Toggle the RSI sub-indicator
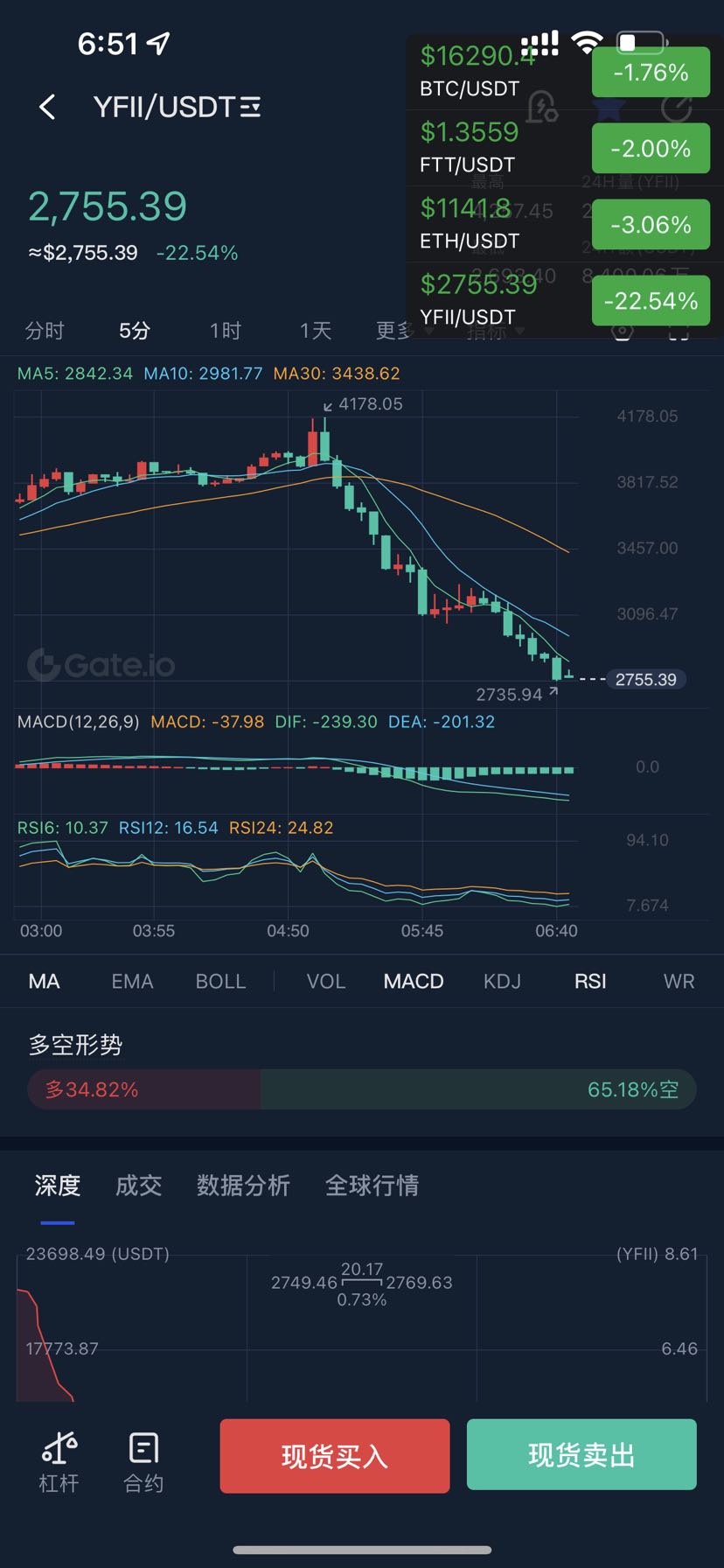 [590, 981]
